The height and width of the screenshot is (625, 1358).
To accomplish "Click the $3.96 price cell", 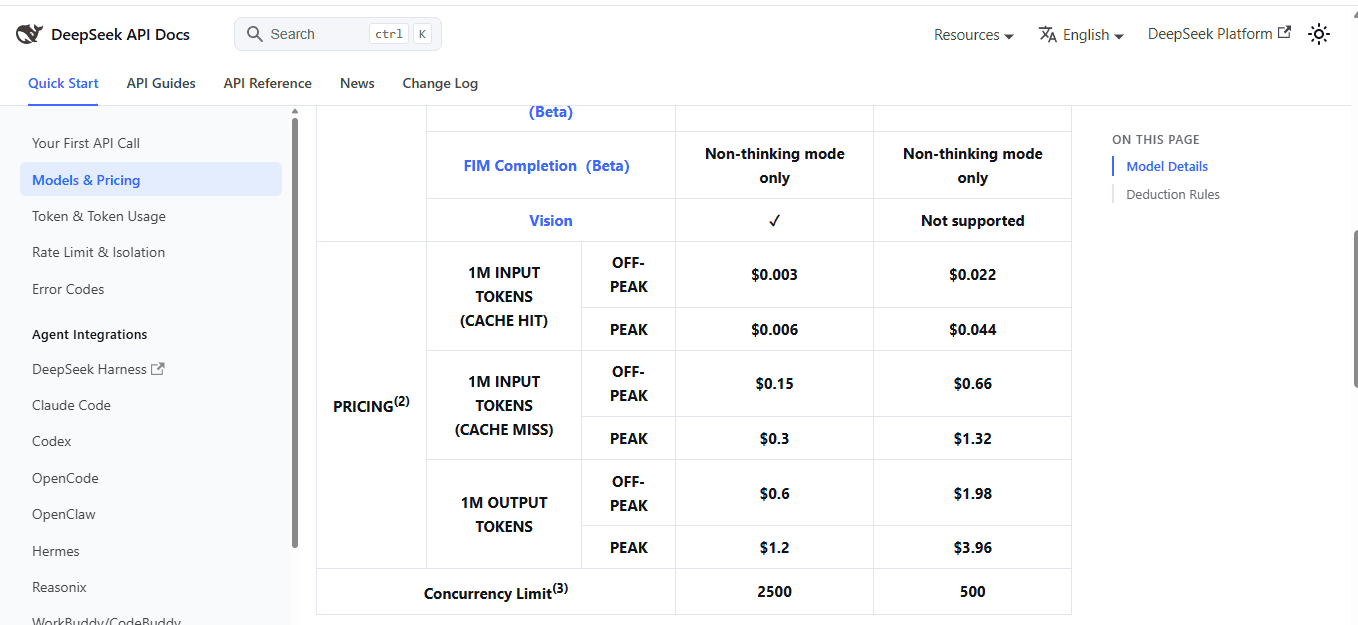I will tap(973, 547).
